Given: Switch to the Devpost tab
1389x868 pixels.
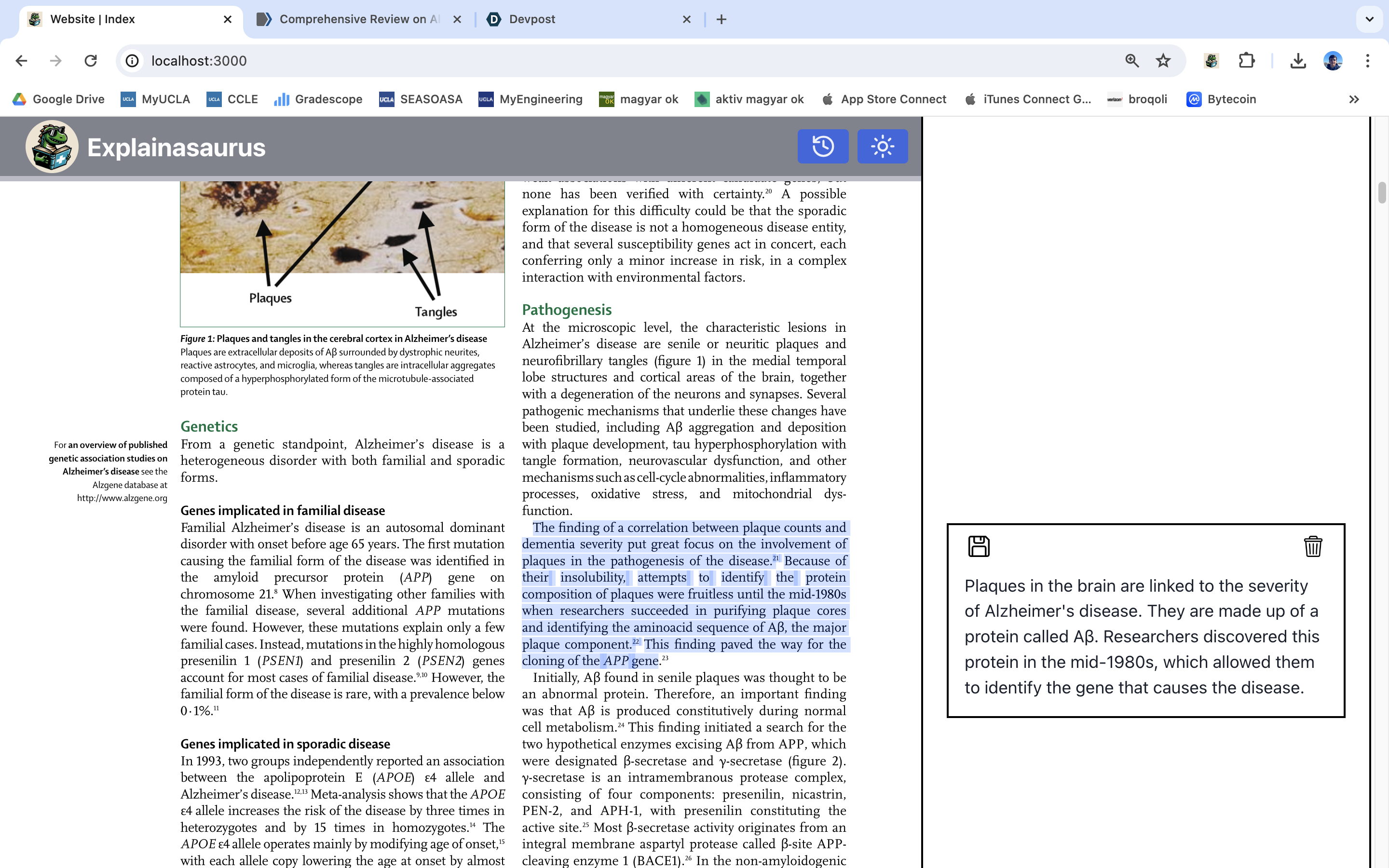Looking at the screenshot, I should click(x=531, y=19).
